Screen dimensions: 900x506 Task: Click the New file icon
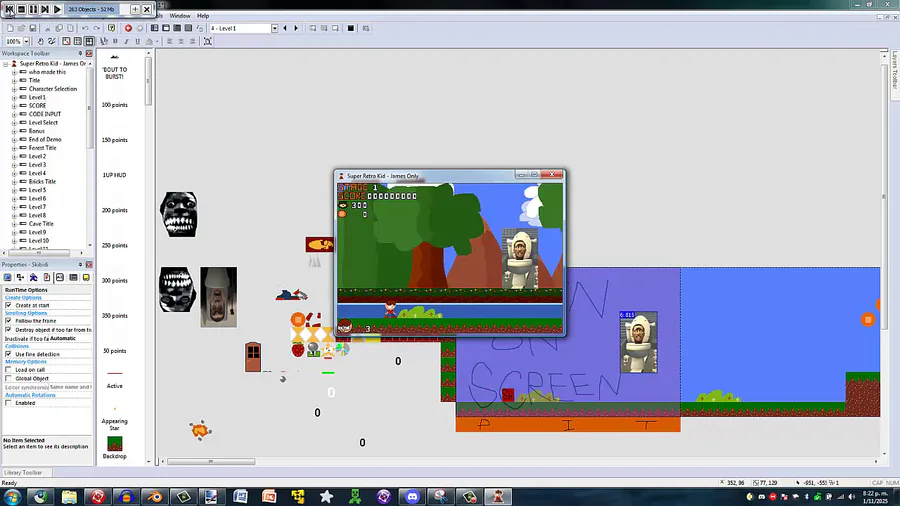point(10,28)
